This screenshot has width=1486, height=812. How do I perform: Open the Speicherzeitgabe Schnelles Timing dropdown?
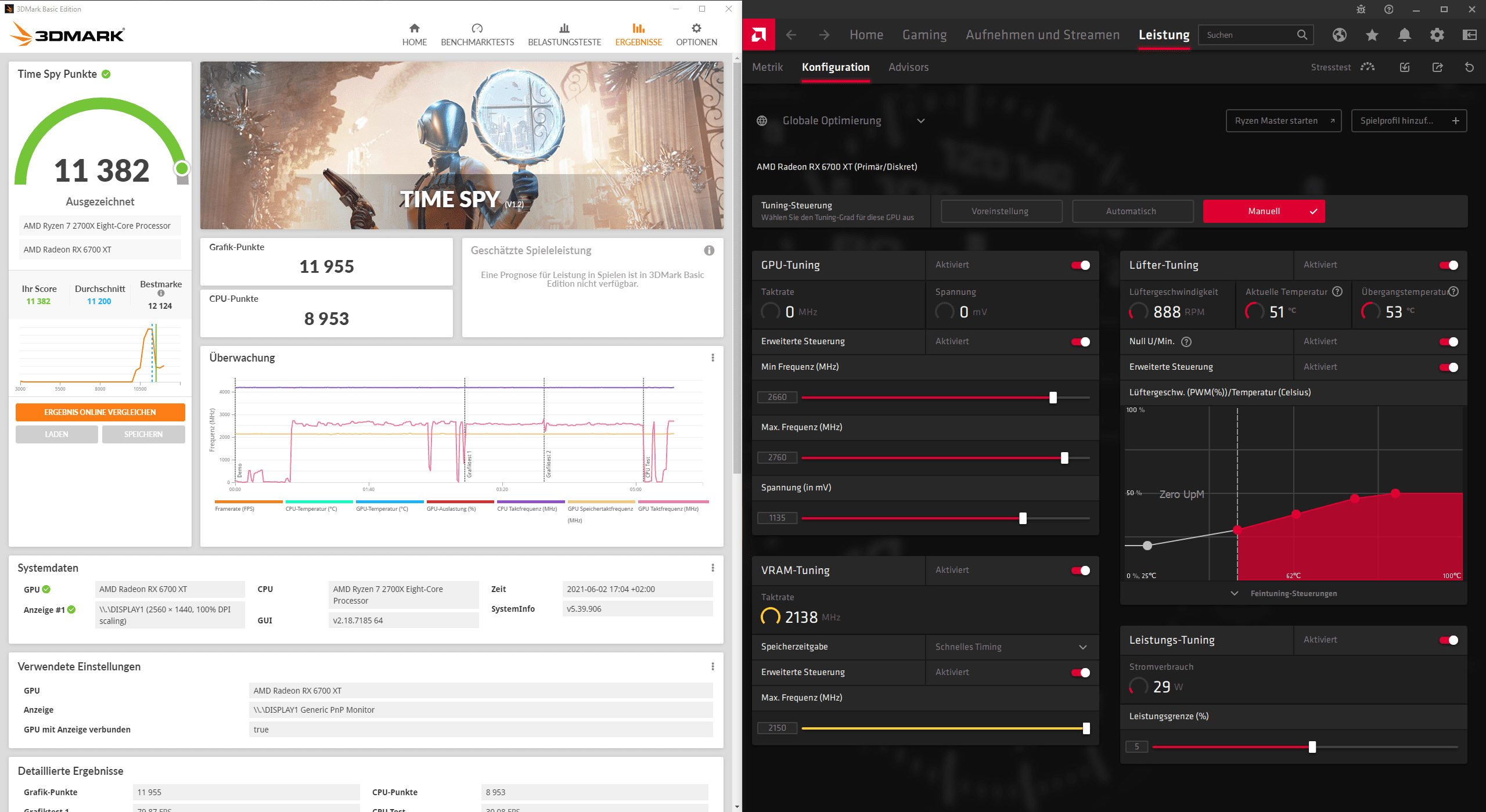click(x=1012, y=647)
